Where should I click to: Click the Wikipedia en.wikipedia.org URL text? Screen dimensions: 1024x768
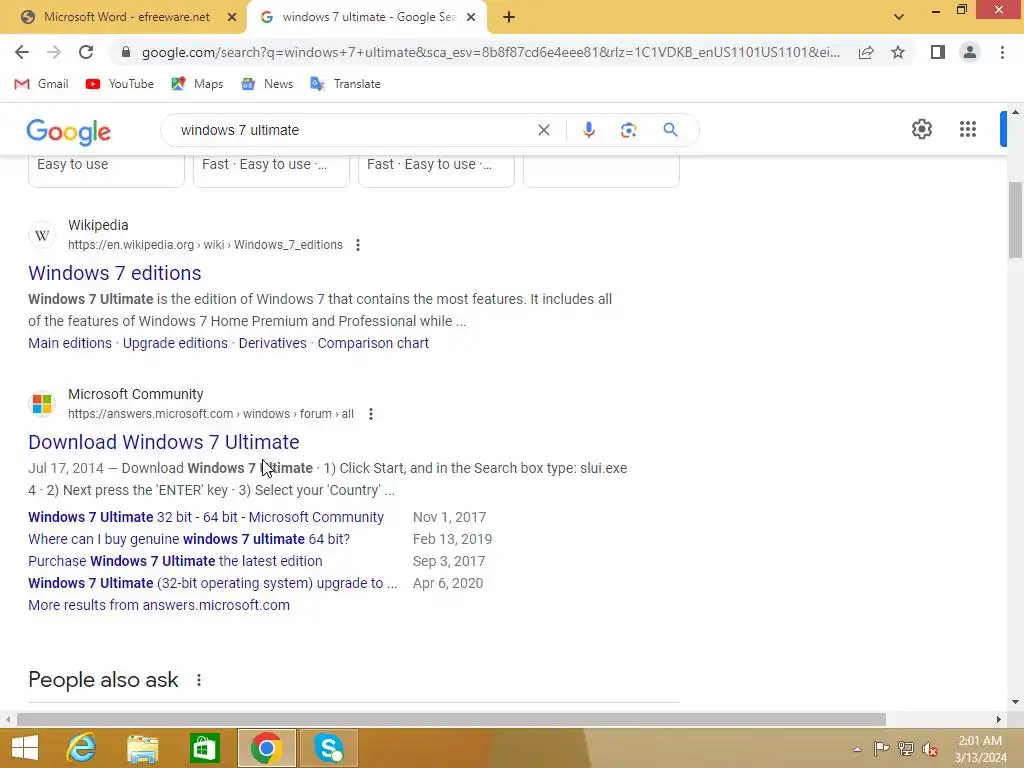click(205, 245)
